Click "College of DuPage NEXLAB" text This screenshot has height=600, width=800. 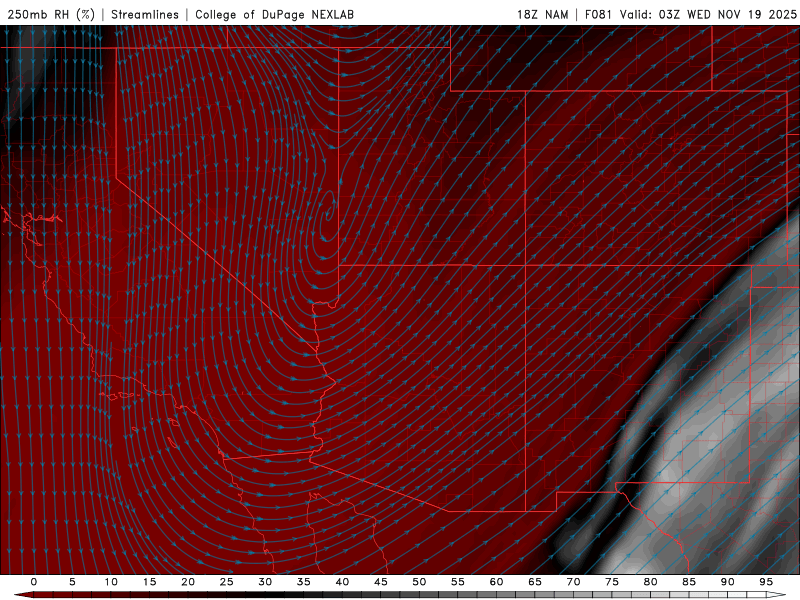(x=274, y=14)
